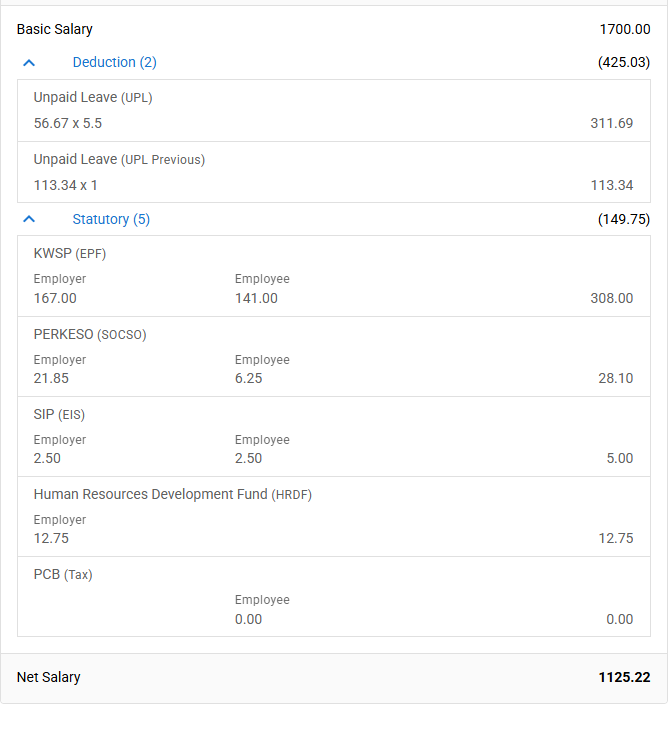Click the EPF Employer value 167.00
The height and width of the screenshot is (731, 668).
[x=55, y=298]
